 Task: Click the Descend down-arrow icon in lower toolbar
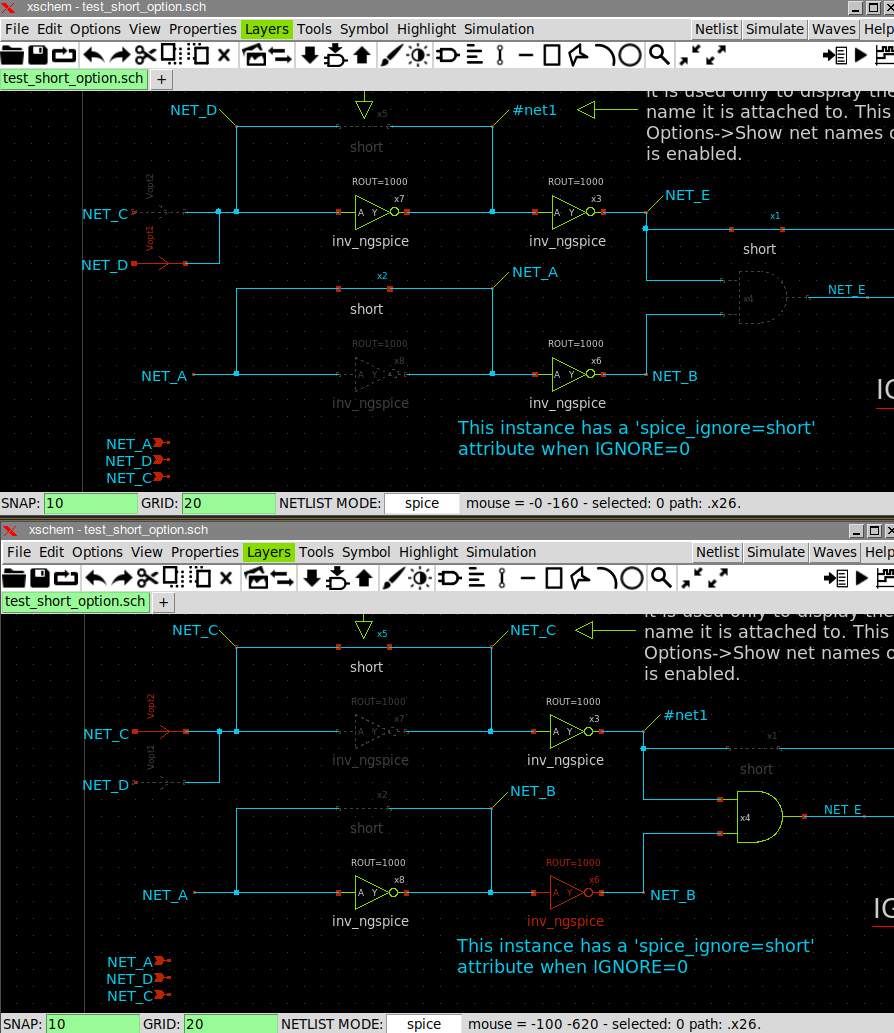tap(312, 577)
